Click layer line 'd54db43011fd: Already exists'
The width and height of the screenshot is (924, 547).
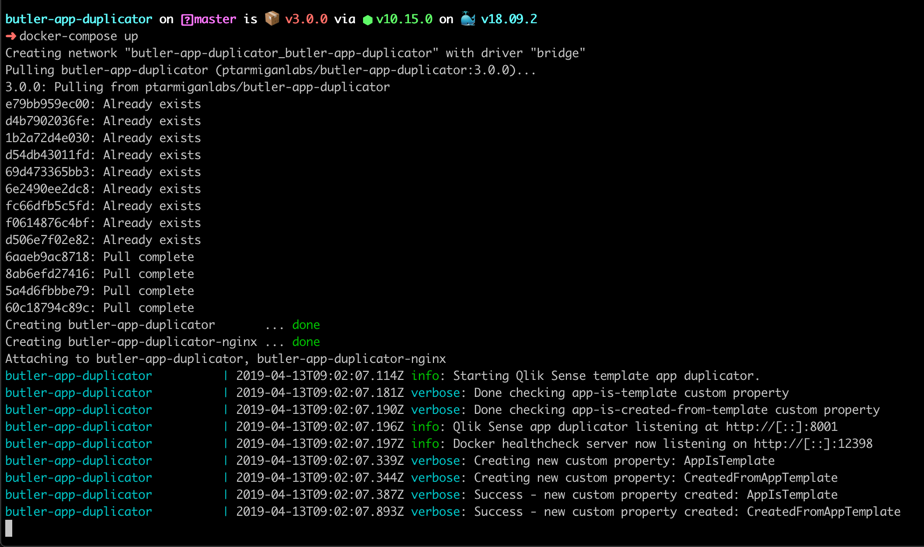103,155
